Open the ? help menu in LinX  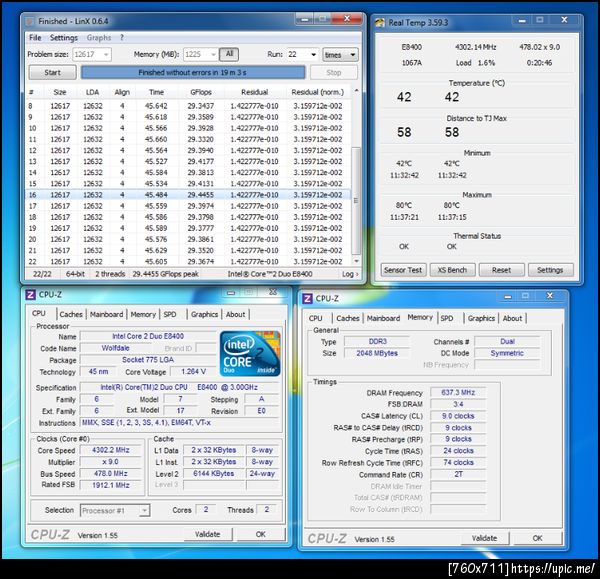pyautogui.click(x=122, y=38)
